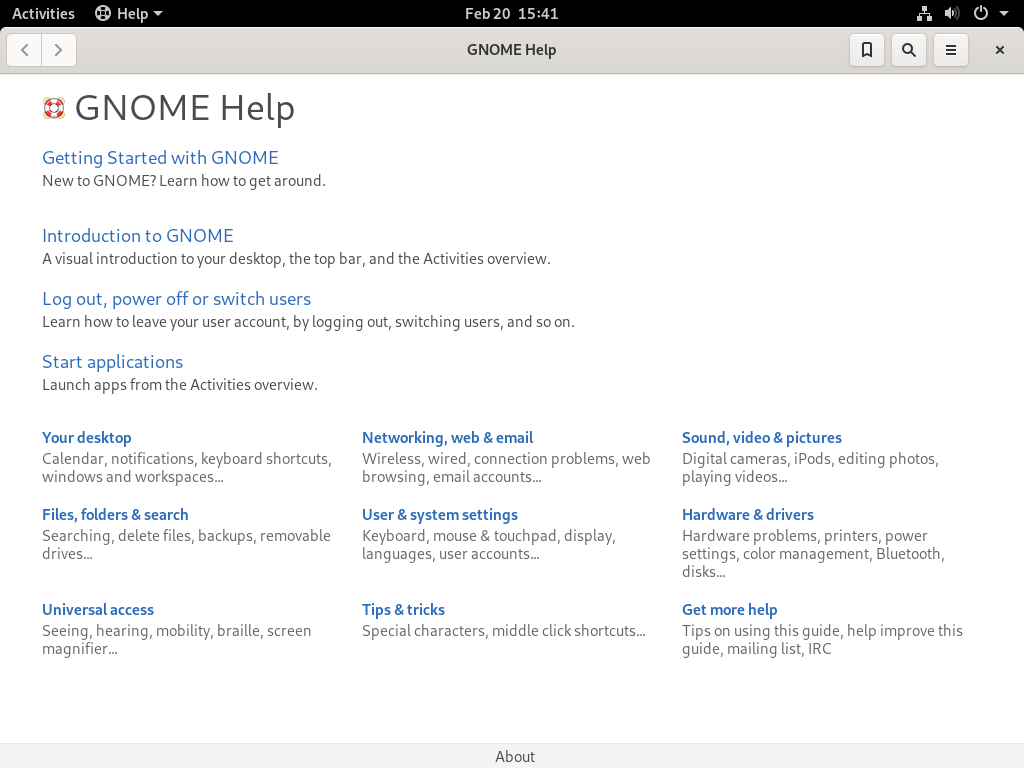Open Log out, power off or switch users
This screenshot has width=1024, height=768.
[x=176, y=298]
